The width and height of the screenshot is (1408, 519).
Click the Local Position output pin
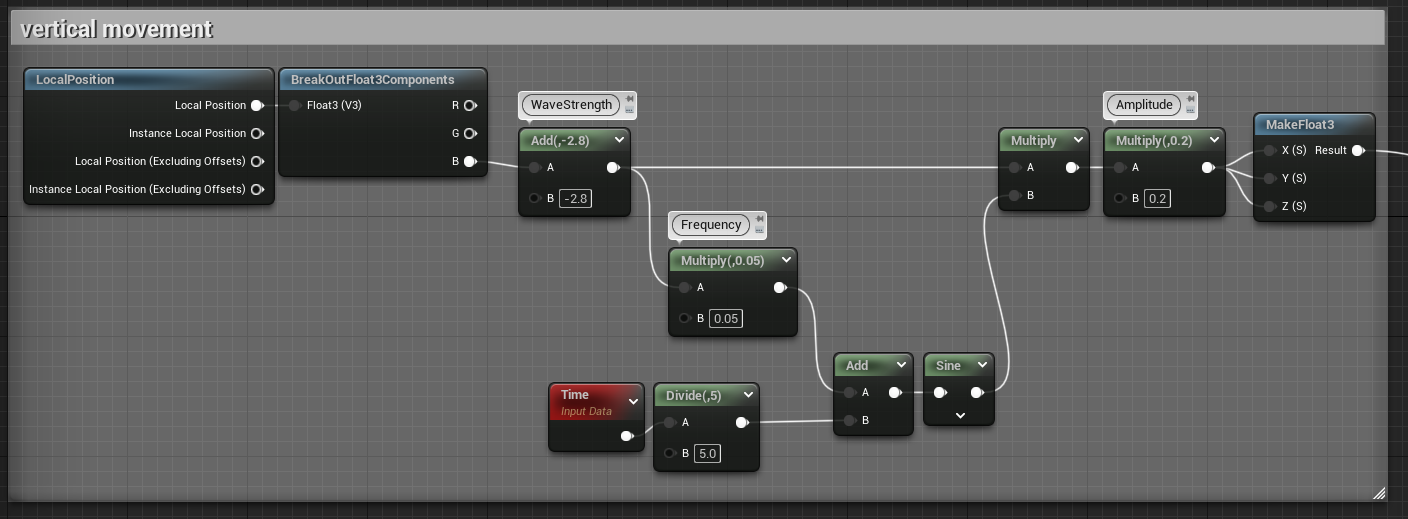(x=257, y=105)
